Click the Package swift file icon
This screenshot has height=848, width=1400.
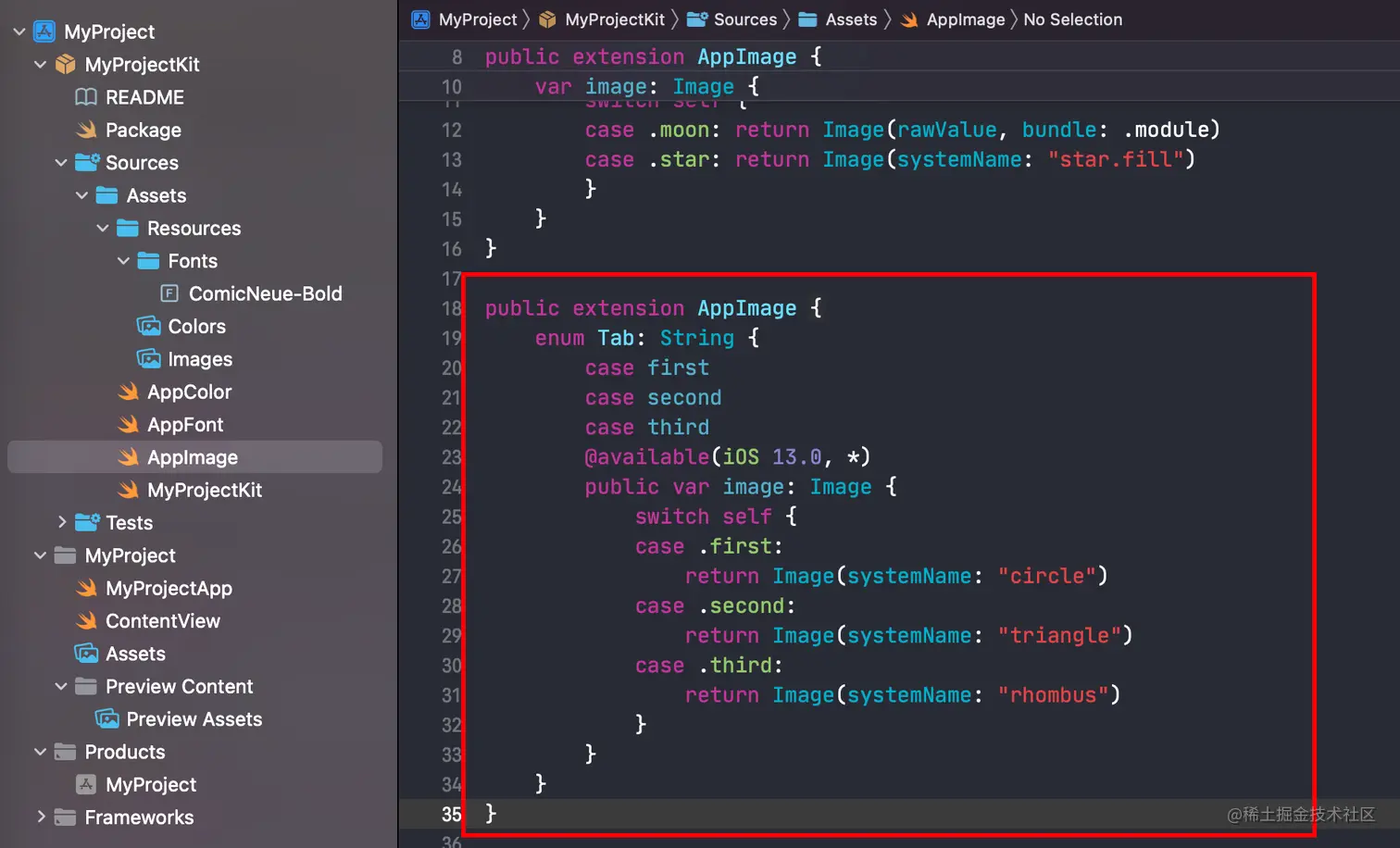86,130
